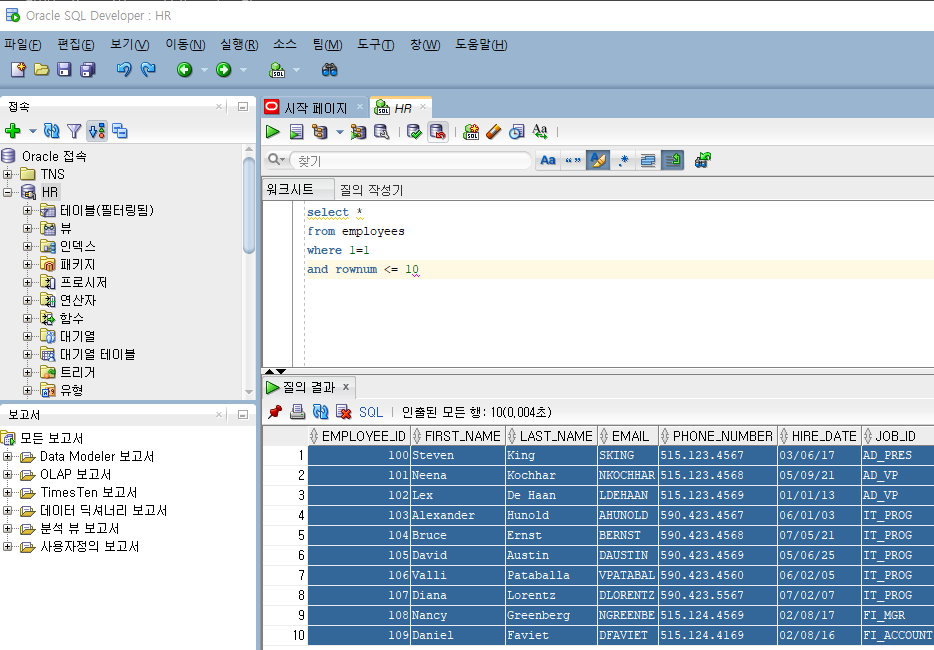
Task: Clear the worksheet with eraser icon
Action: coord(494,132)
